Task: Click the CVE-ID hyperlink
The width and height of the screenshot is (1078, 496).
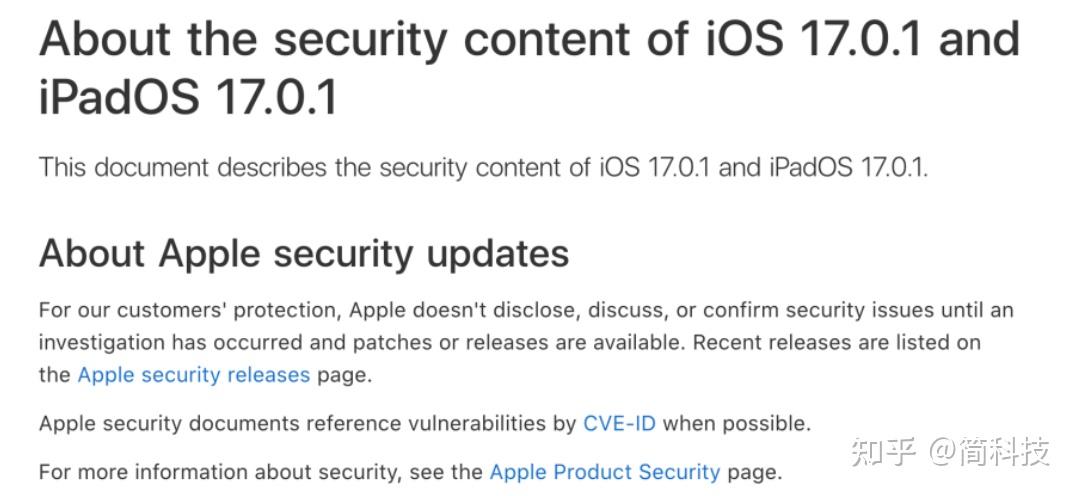Action: (x=619, y=423)
